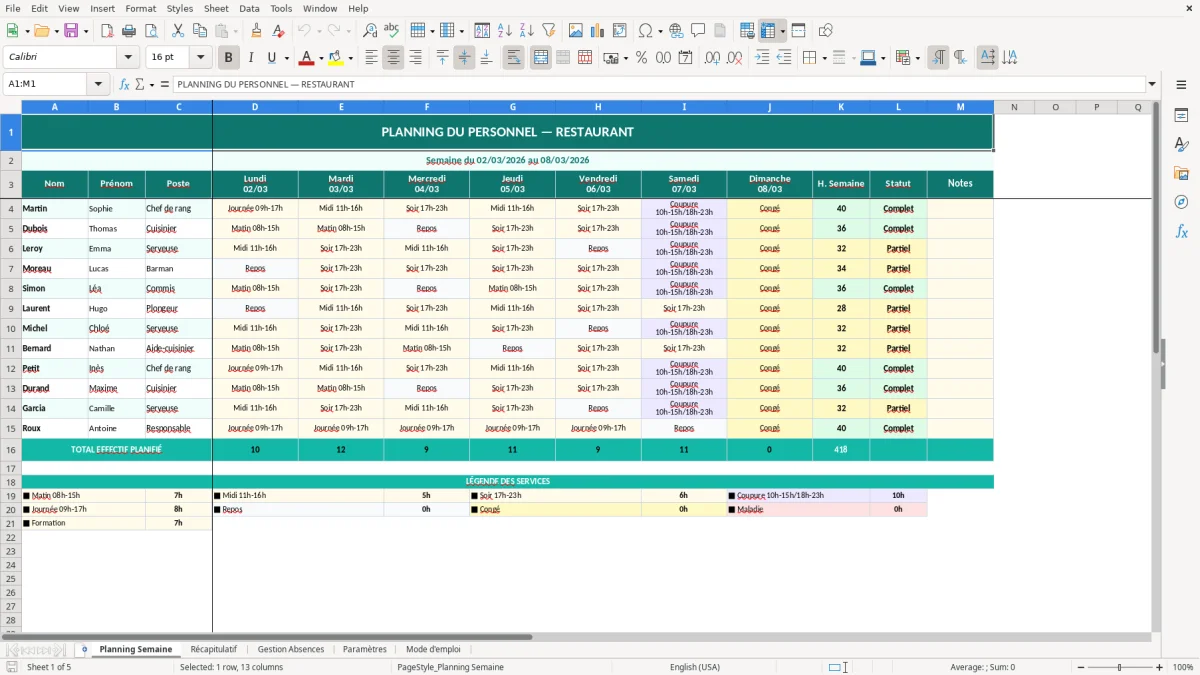1200x675 pixels.
Task: Open sidebar Functions deck
Action: pos(1181,231)
